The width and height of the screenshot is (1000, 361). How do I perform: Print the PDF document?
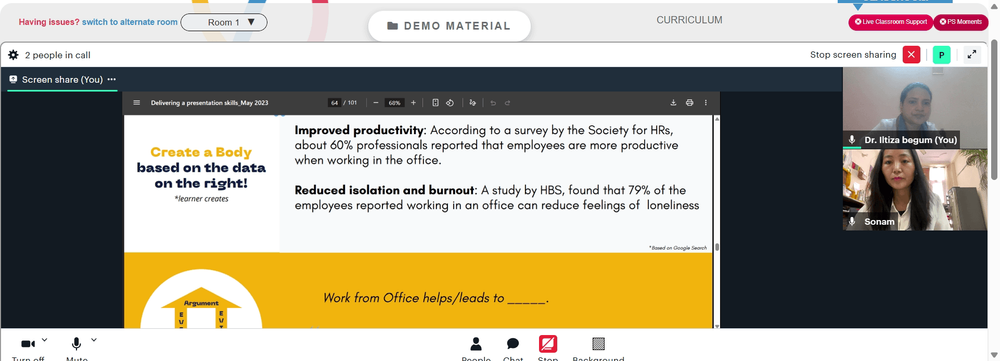pyautogui.click(x=689, y=103)
